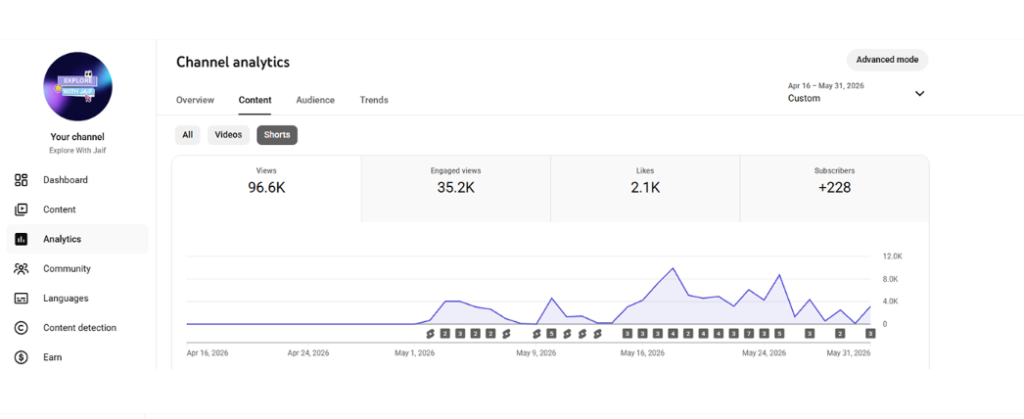Click the 'Channel analytics' heading

tap(232, 62)
